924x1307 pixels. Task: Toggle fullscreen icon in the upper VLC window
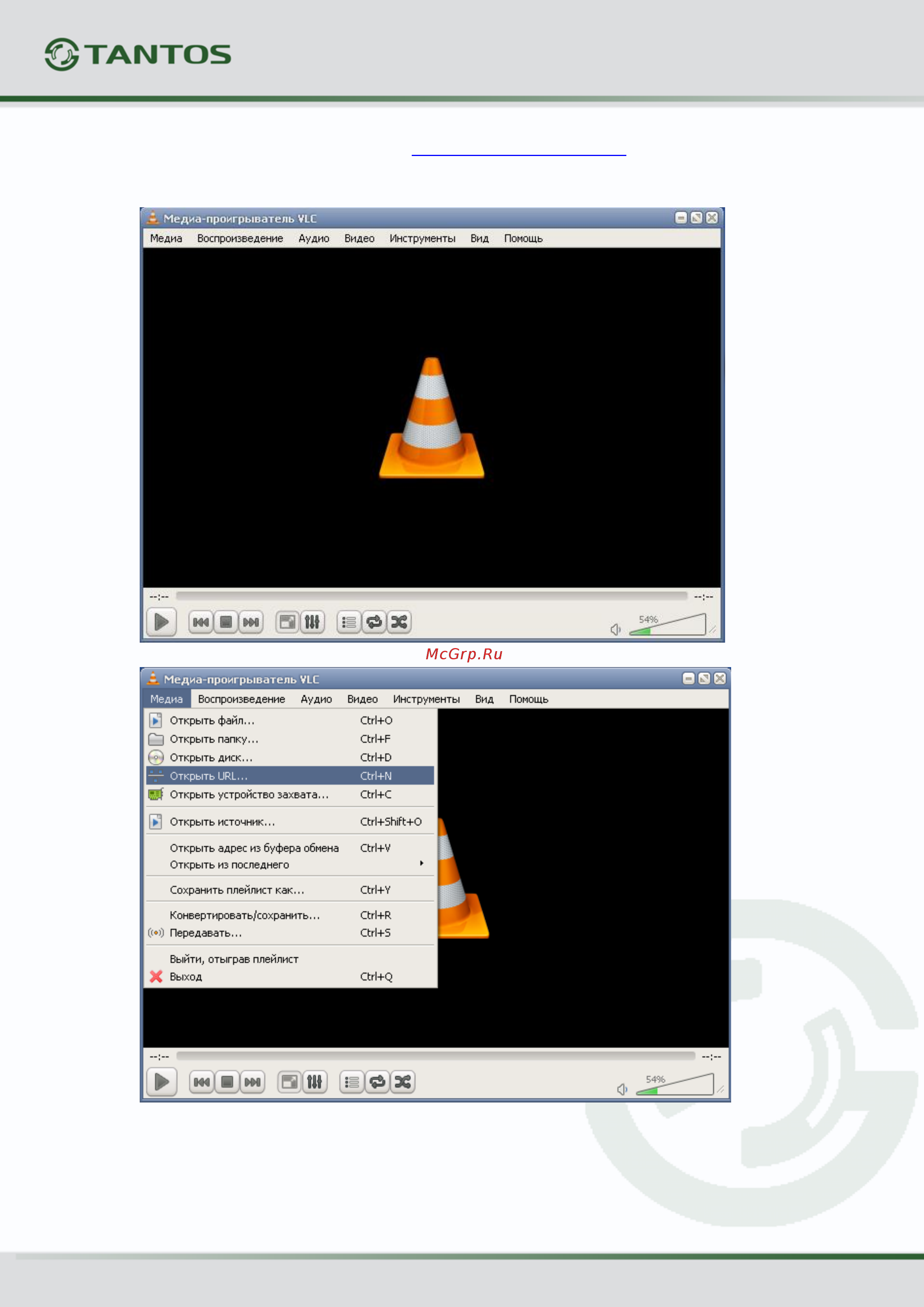coord(288,622)
